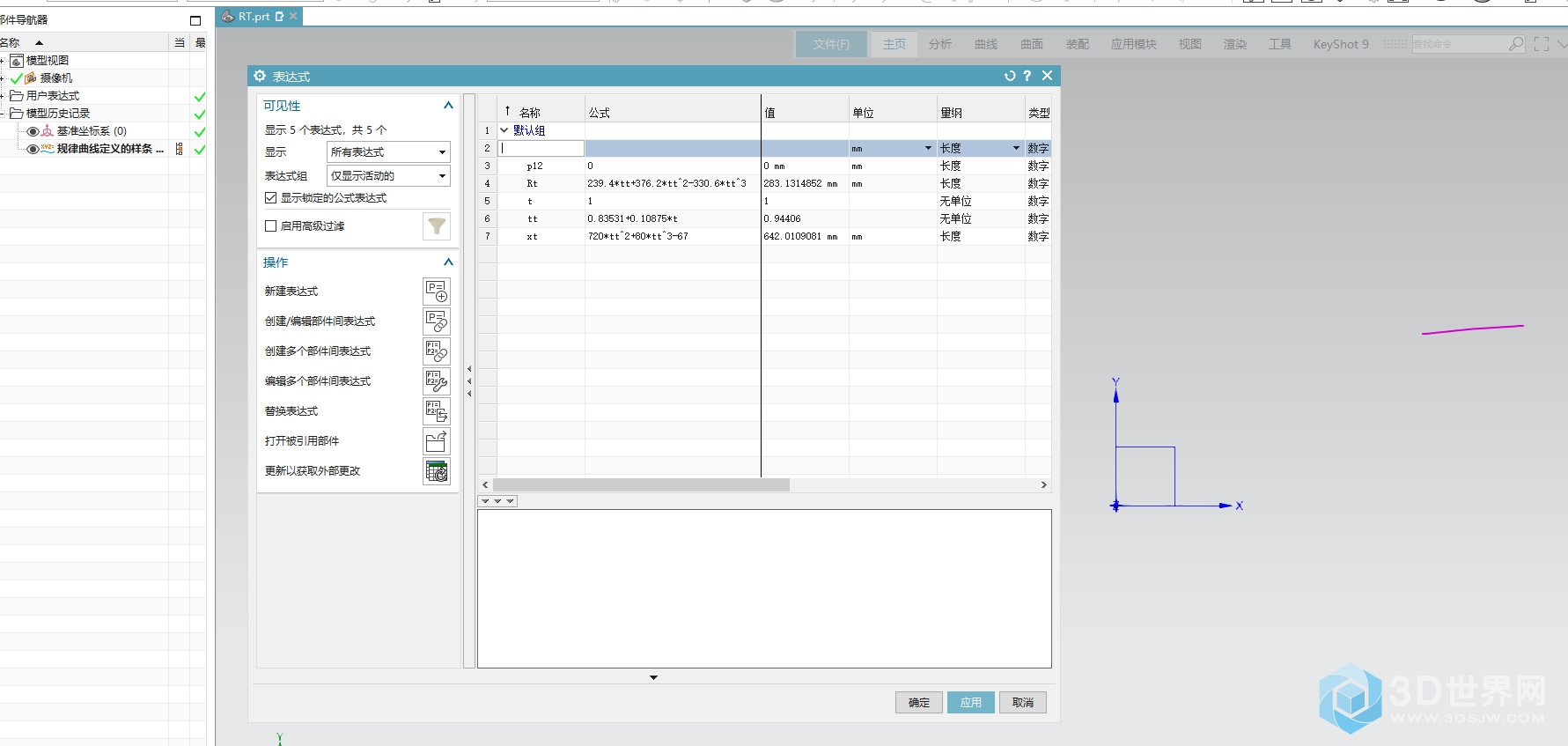Screen dimensions: 1568x746
Task: Switch to the 曲线 tab
Action: click(x=986, y=44)
